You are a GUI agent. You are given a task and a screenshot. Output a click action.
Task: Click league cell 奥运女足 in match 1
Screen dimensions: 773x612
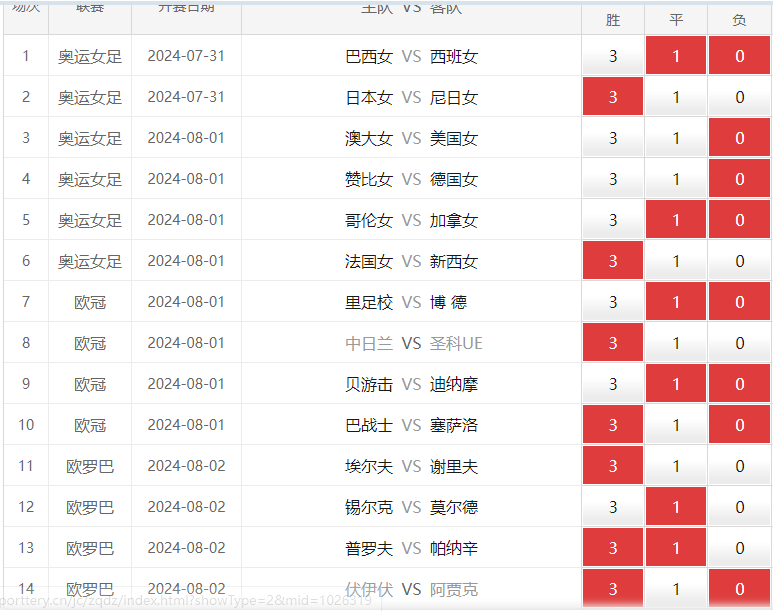pyautogui.click(x=90, y=57)
